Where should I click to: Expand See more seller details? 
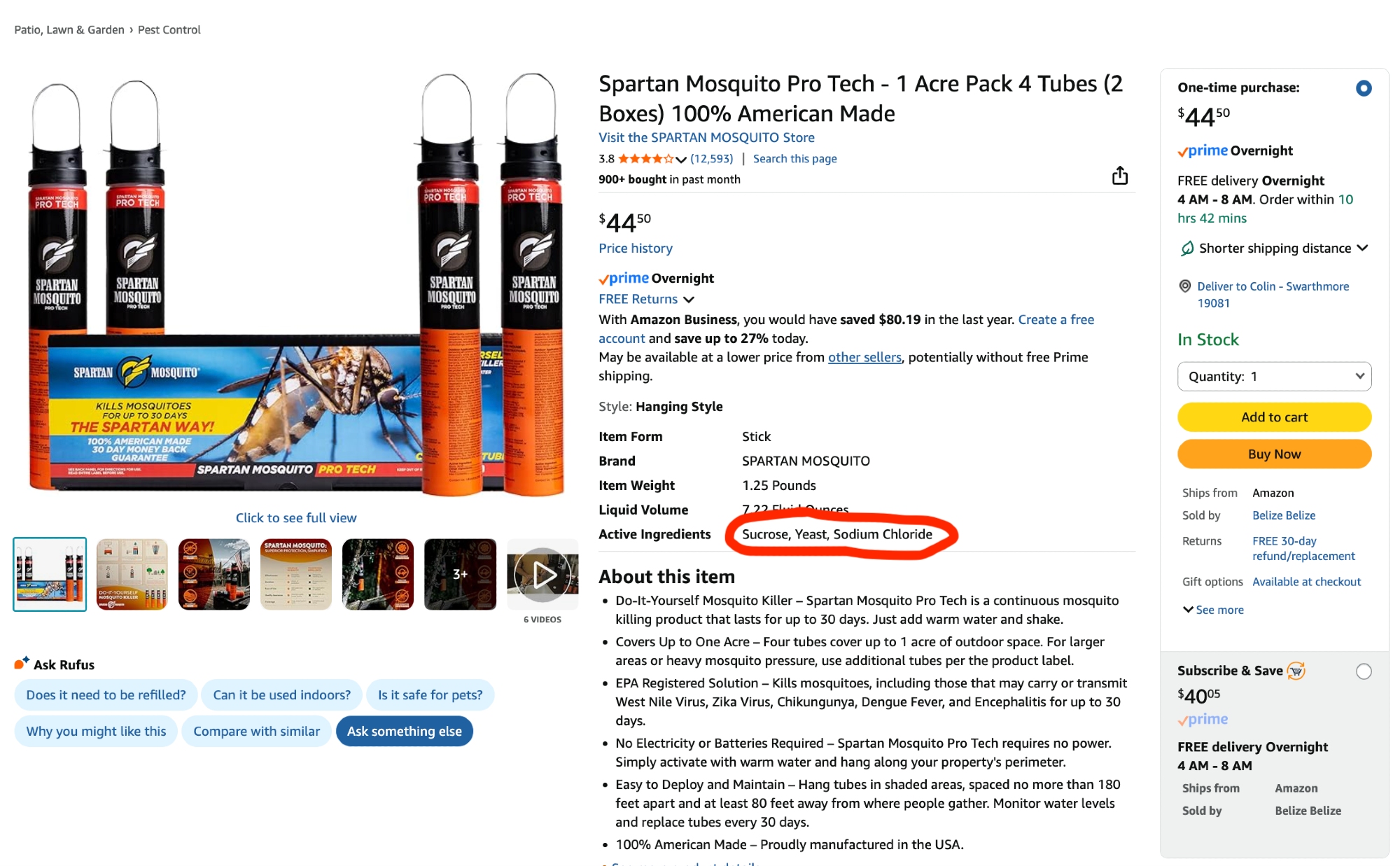click(1213, 610)
